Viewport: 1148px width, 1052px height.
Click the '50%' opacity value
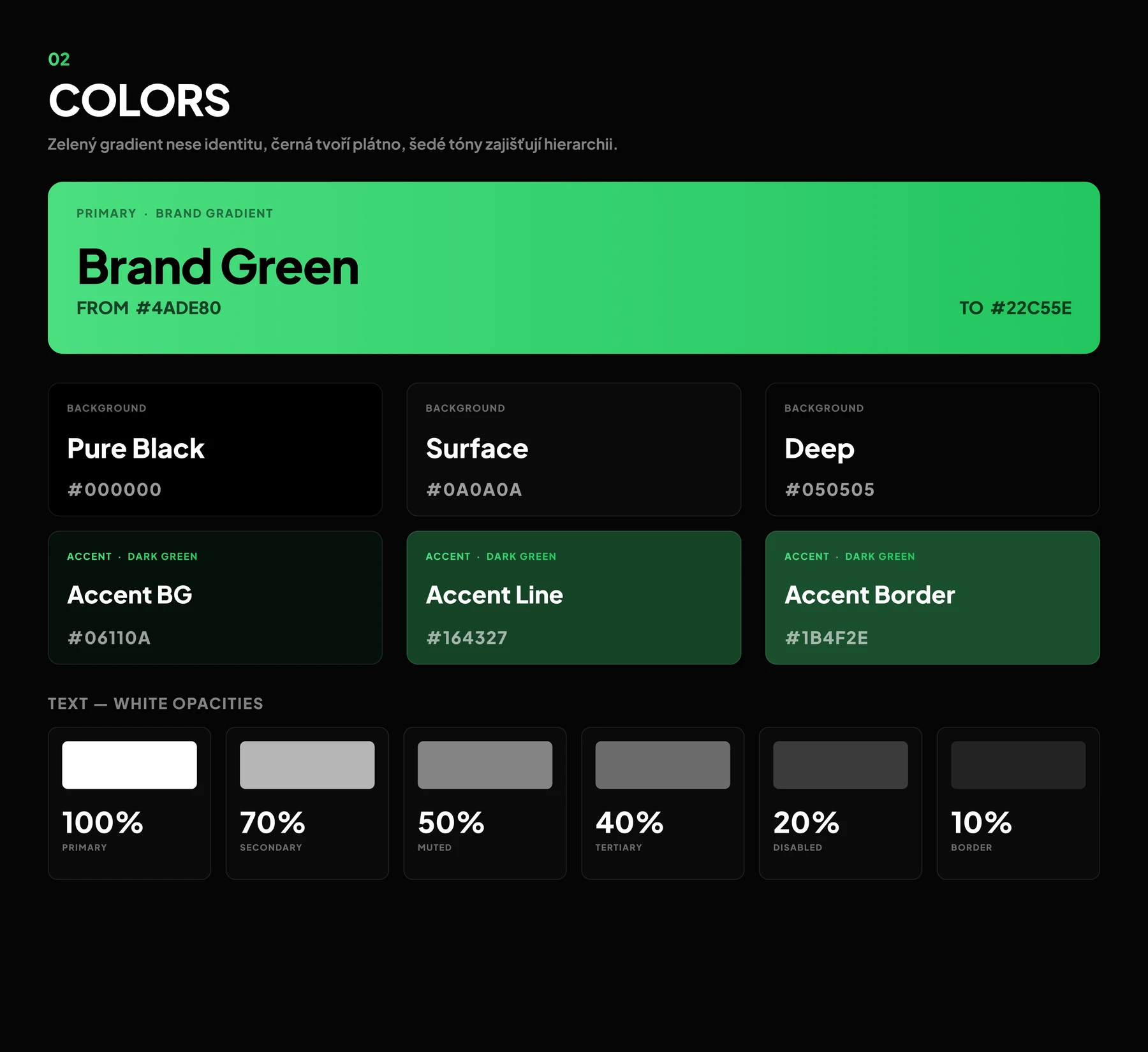point(451,822)
